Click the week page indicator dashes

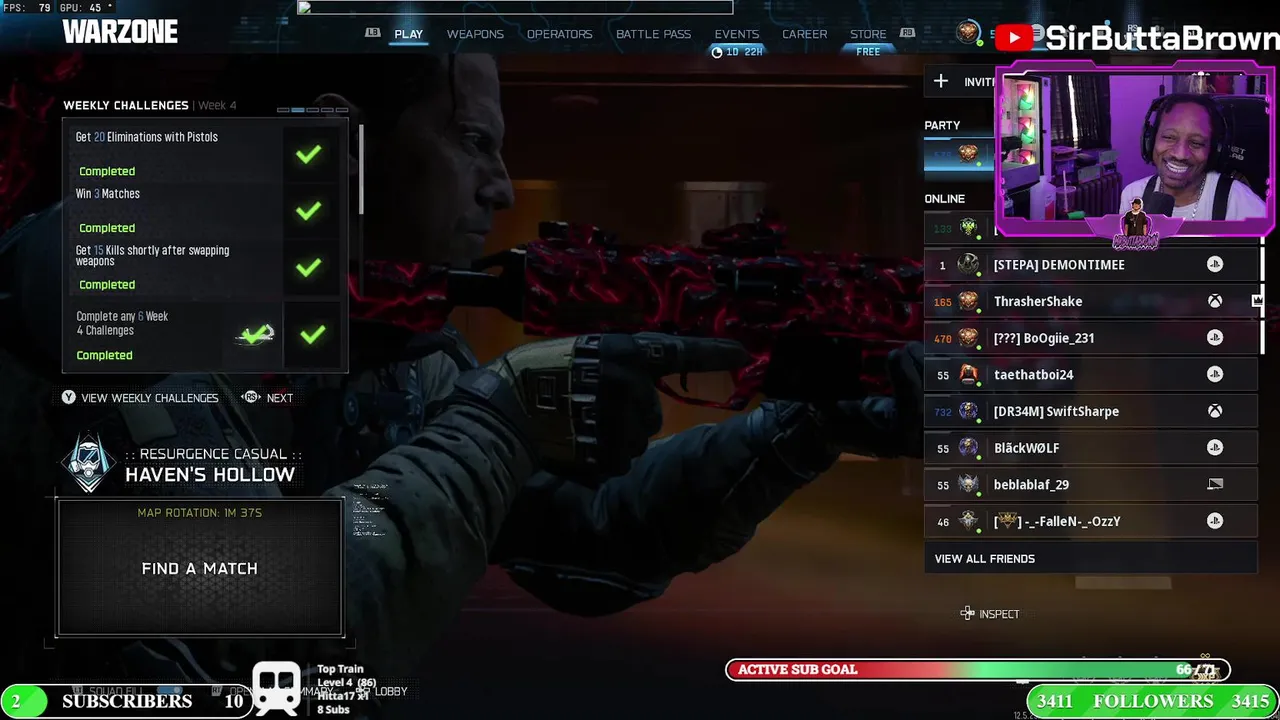coord(313,110)
